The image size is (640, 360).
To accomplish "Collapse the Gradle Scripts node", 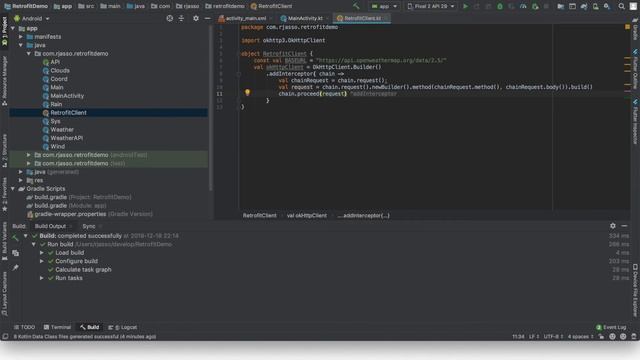I will (13, 189).
